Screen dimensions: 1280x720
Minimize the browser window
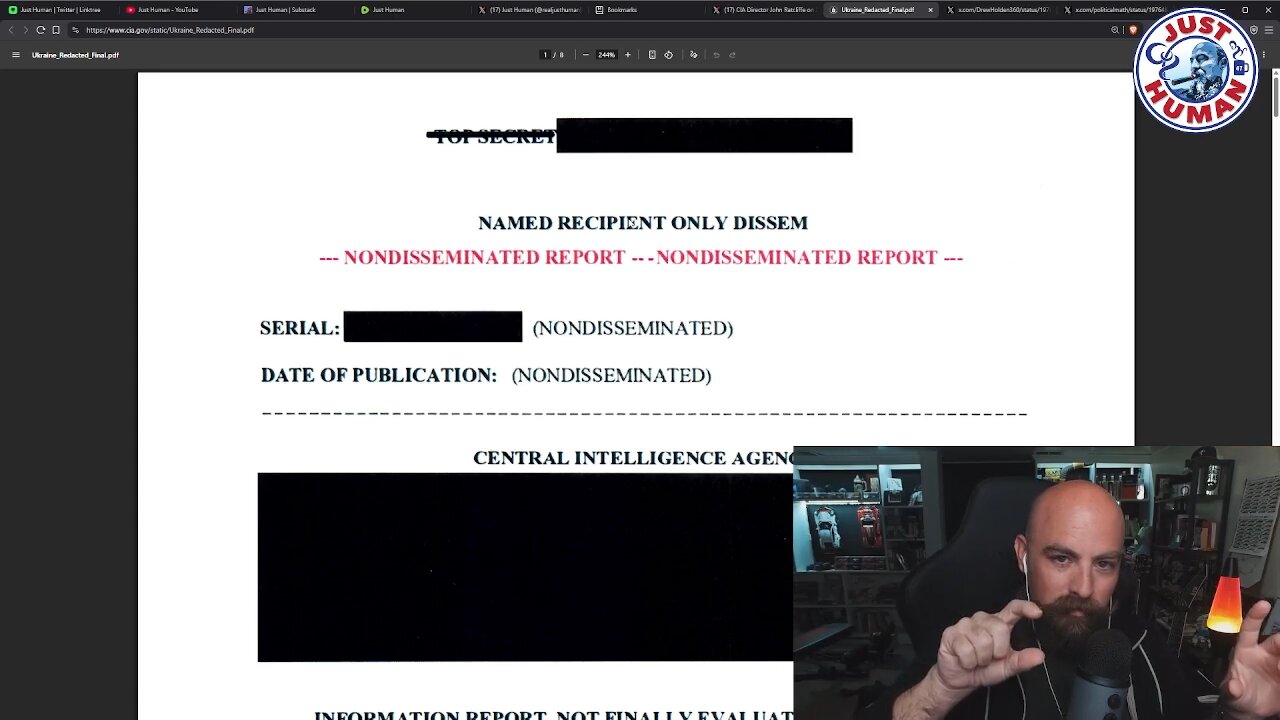pos(1222,10)
